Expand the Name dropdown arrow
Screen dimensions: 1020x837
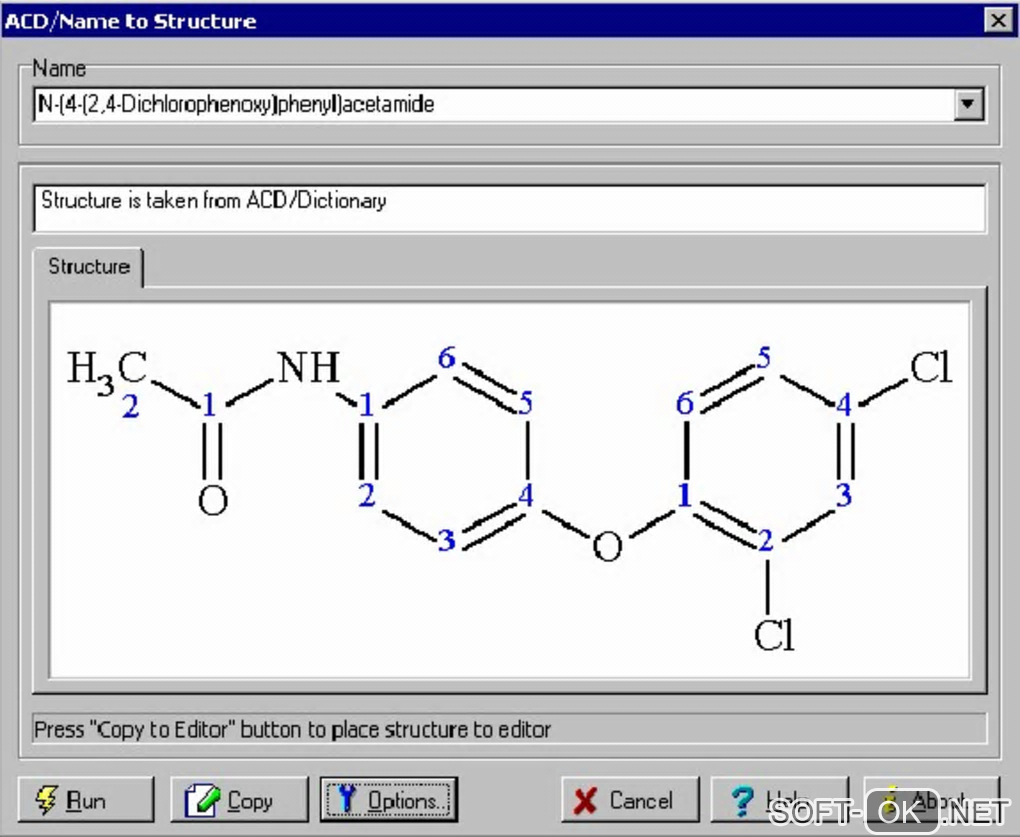968,104
